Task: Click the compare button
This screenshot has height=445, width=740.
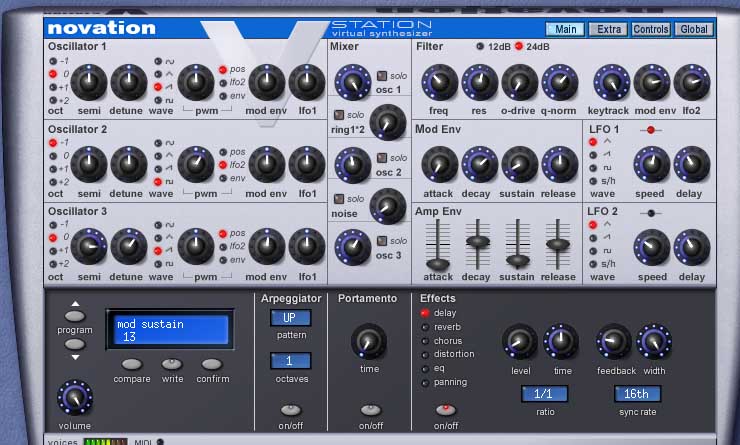Action: (132, 364)
